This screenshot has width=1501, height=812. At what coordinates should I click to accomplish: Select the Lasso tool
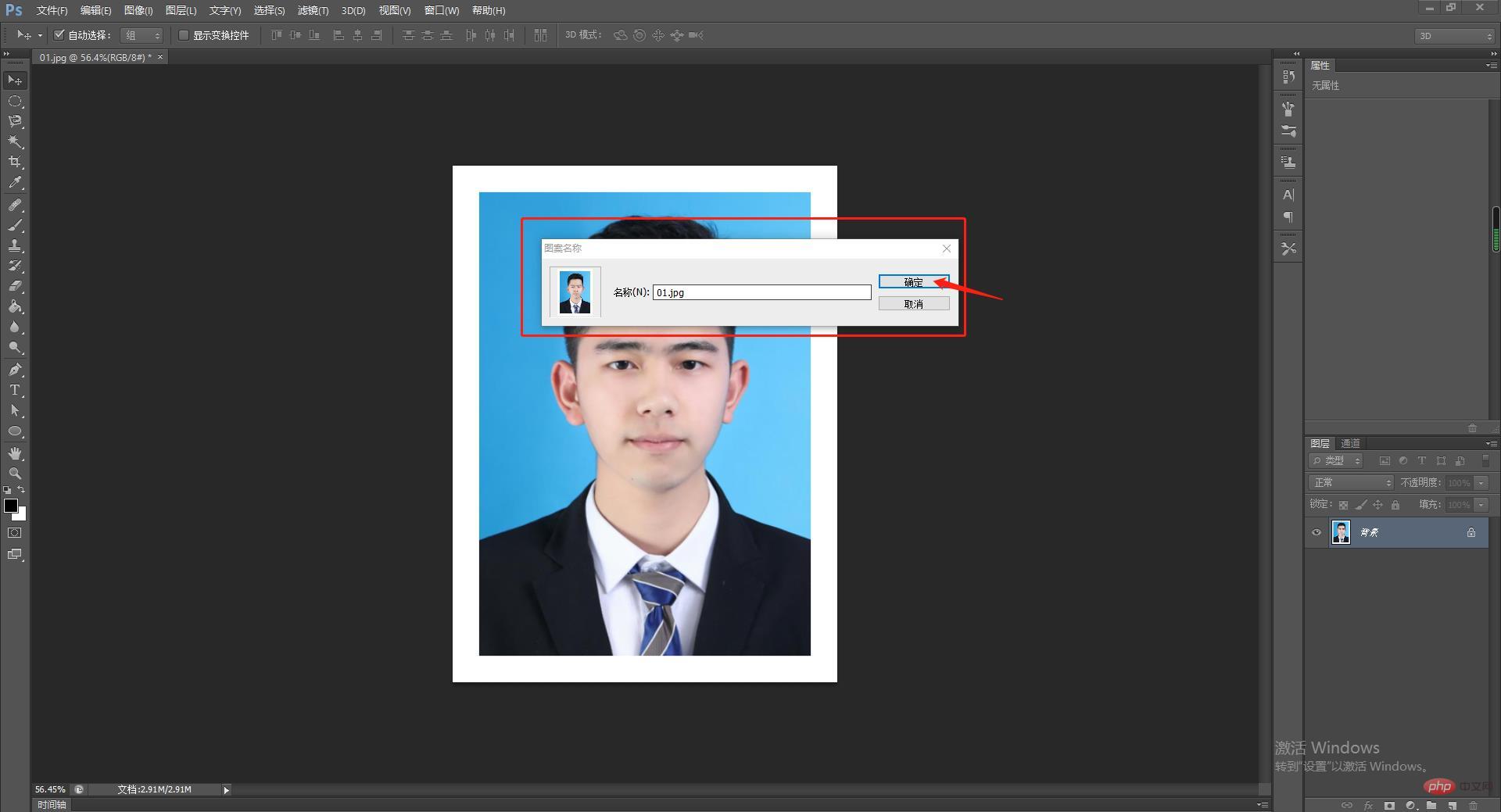pyautogui.click(x=15, y=121)
